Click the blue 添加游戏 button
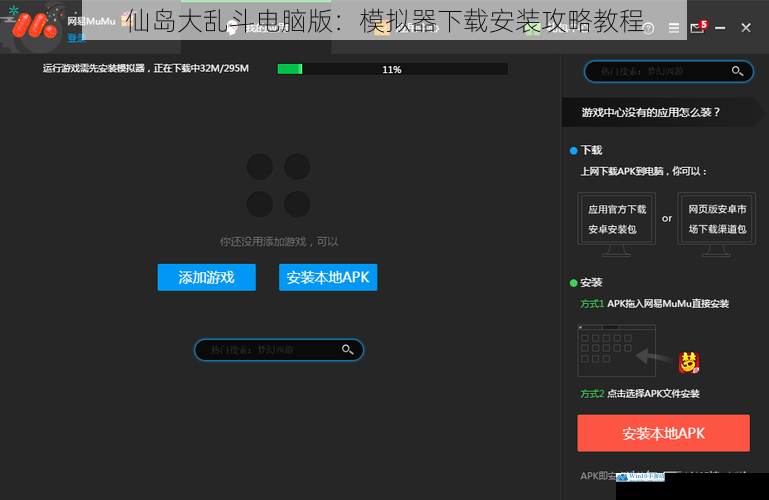Viewport: 769px width, 500px height. pyautogui.click(x=206, y=277)
